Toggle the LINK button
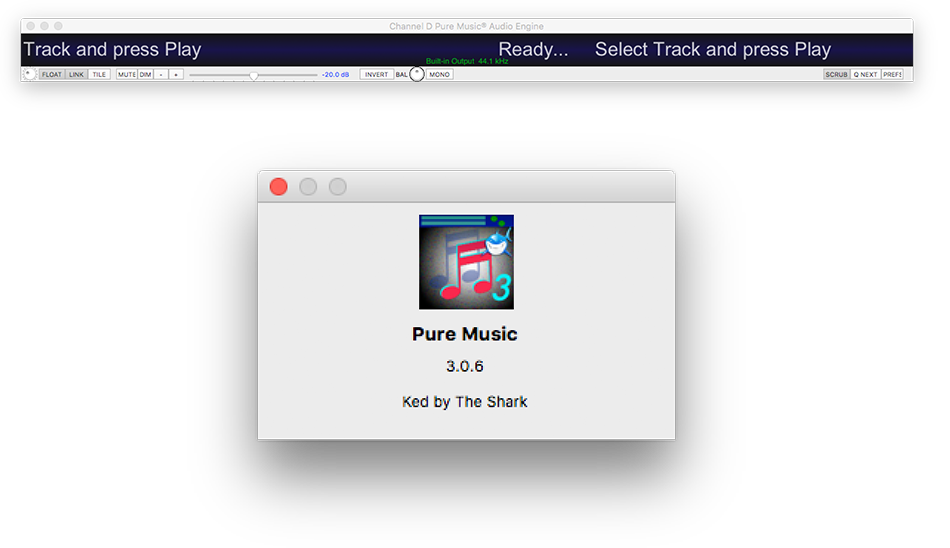This screenshot has height=548, width=950. tap(77, 75)
